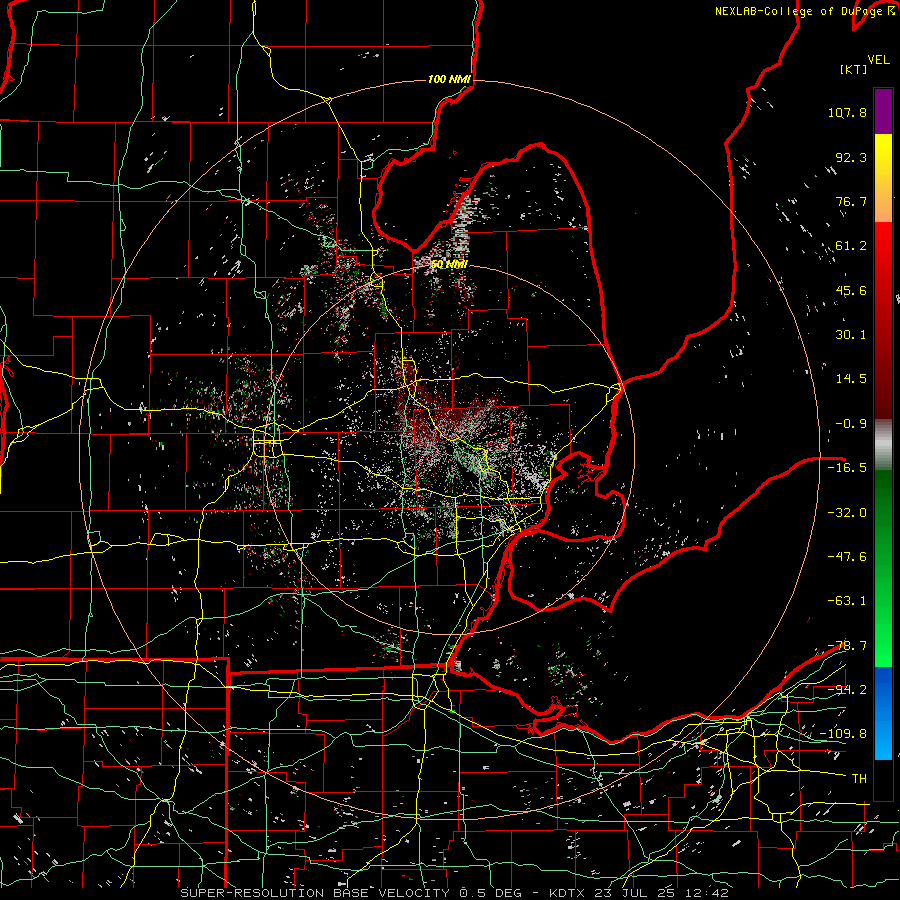The width and height of the screenshot is (900, 900).
Task: Click the -0.9 velocity scale value
Action: tap(851, 424)
